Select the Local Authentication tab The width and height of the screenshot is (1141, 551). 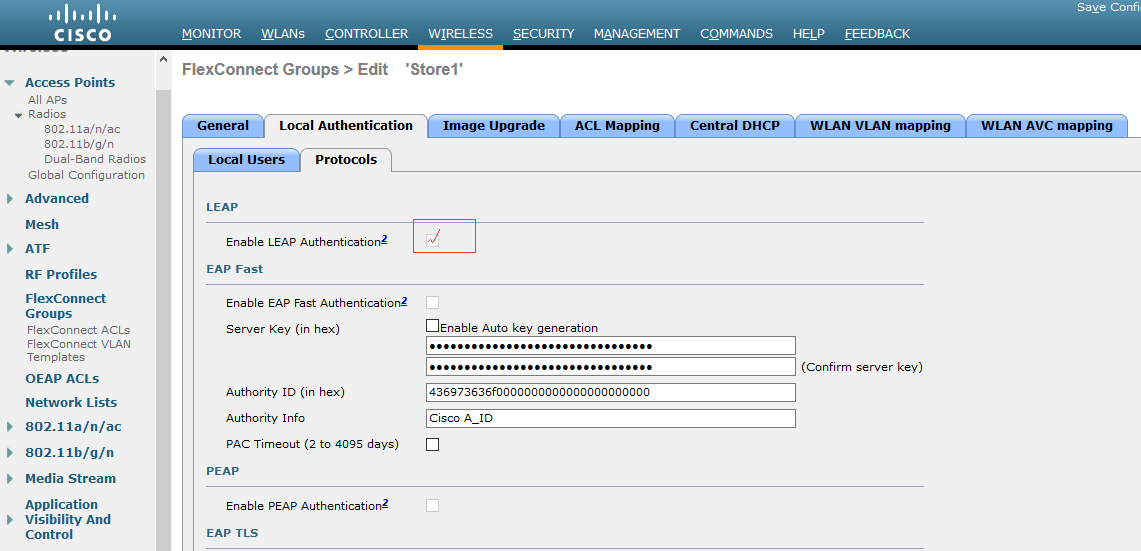coord(346,126)
